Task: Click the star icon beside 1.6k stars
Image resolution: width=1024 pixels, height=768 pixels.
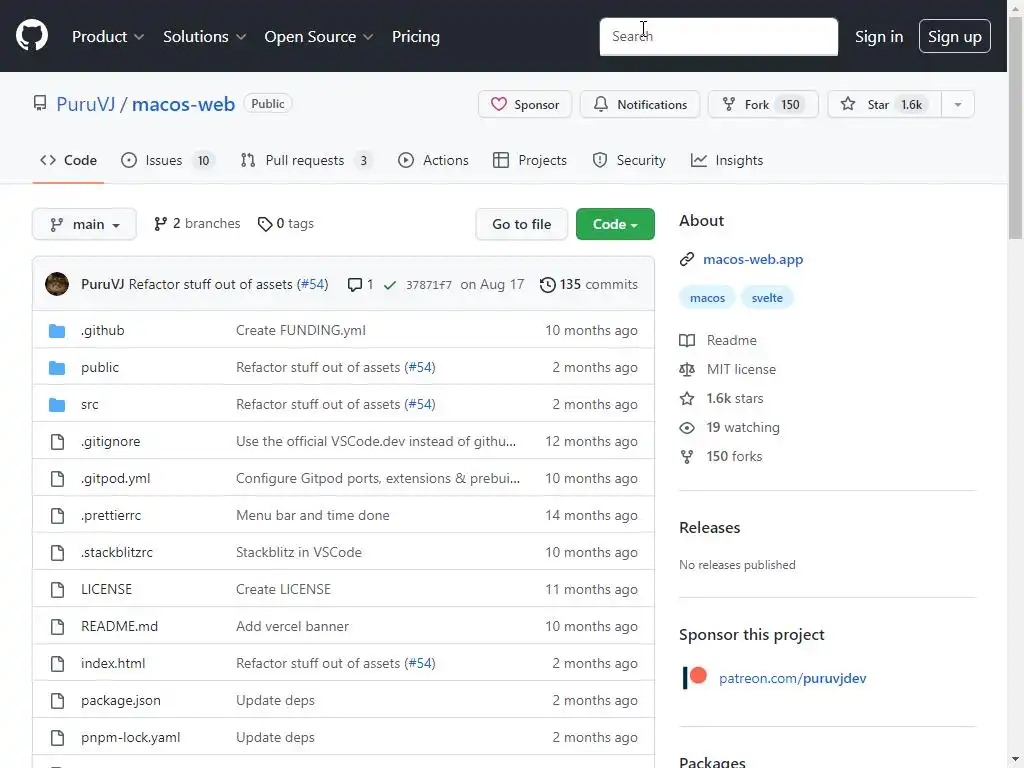Action: click(x=687, y=398)
